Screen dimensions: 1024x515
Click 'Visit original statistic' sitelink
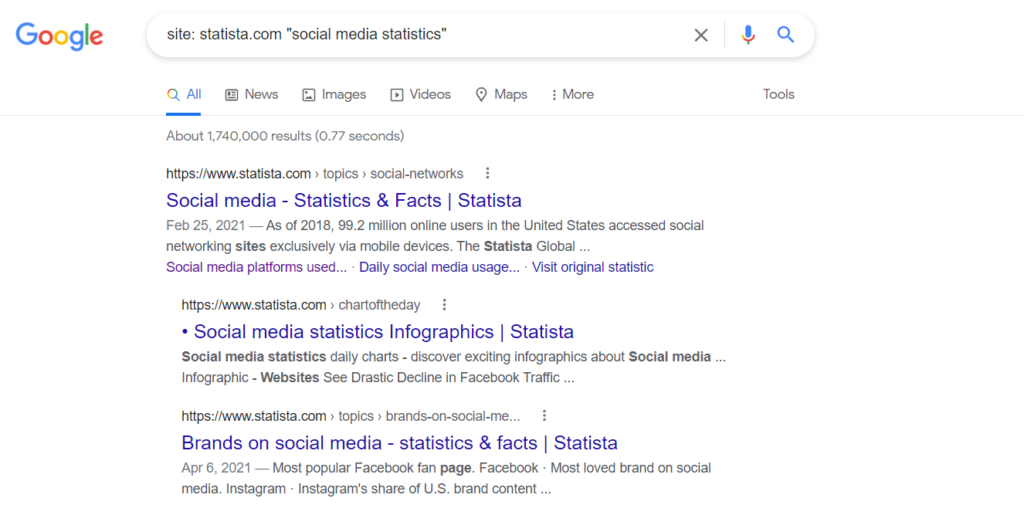click(x=592, y=267)
